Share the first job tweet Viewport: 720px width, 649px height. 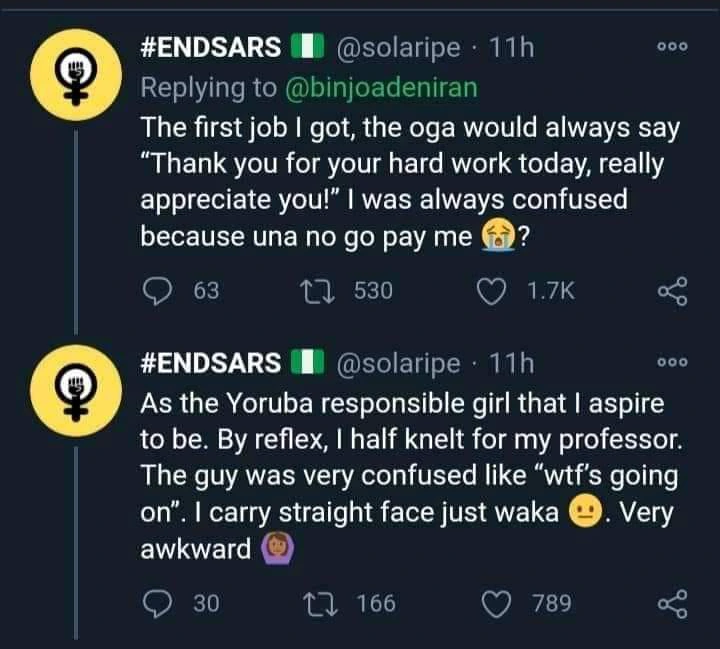pyautogui.click(x=668, y=291)
